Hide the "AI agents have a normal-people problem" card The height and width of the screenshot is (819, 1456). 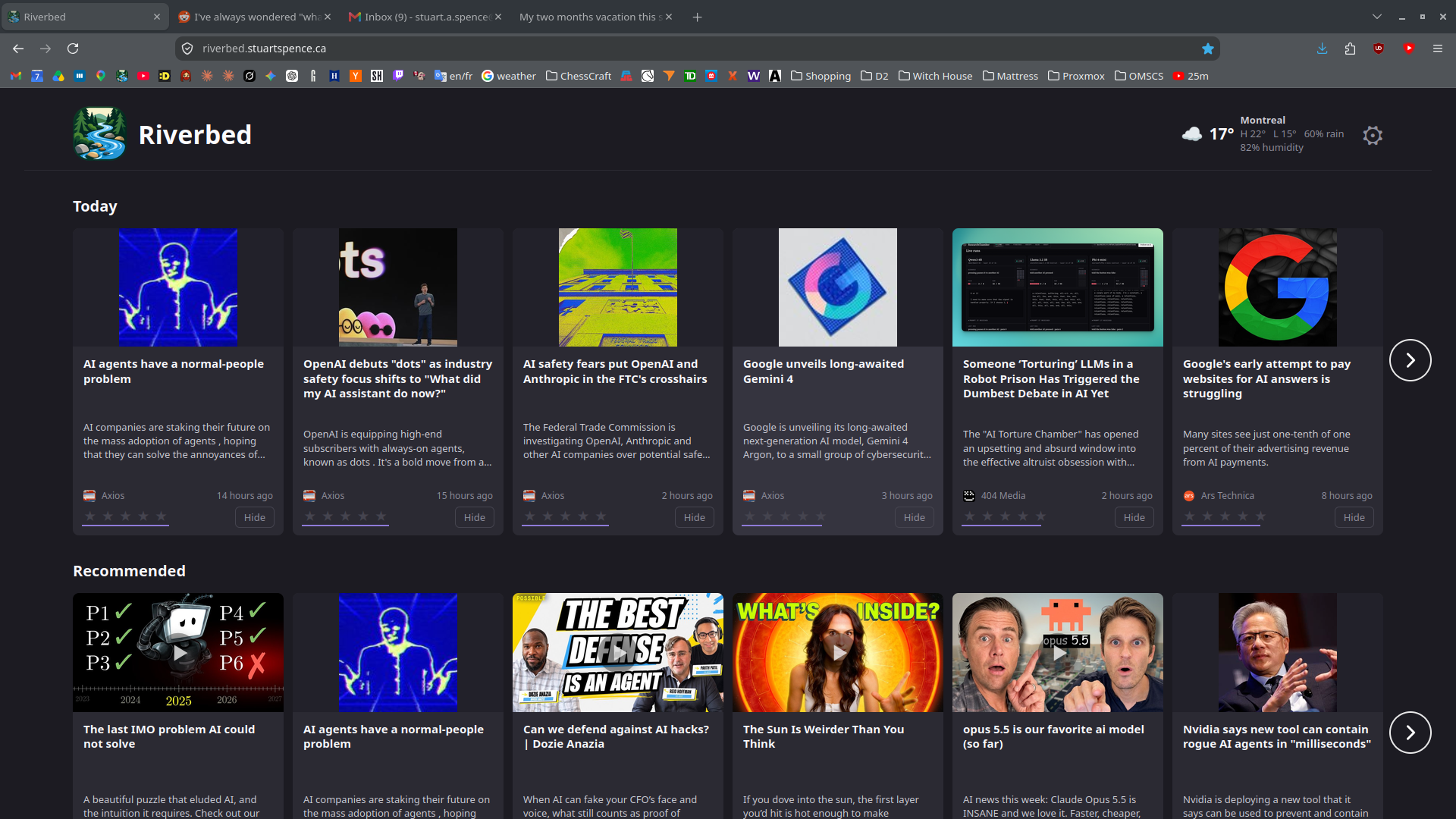point(255,517)
